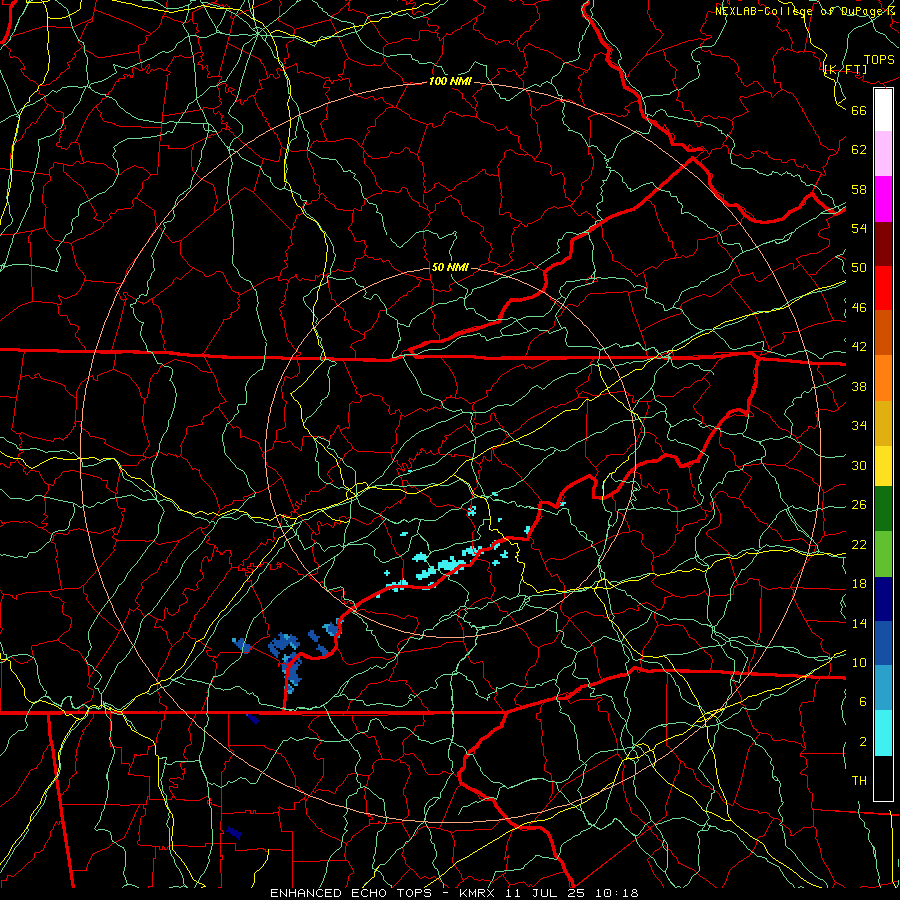Click the TOPS legend title
This screenshot has width=900, height=900.
pos(879,59)
